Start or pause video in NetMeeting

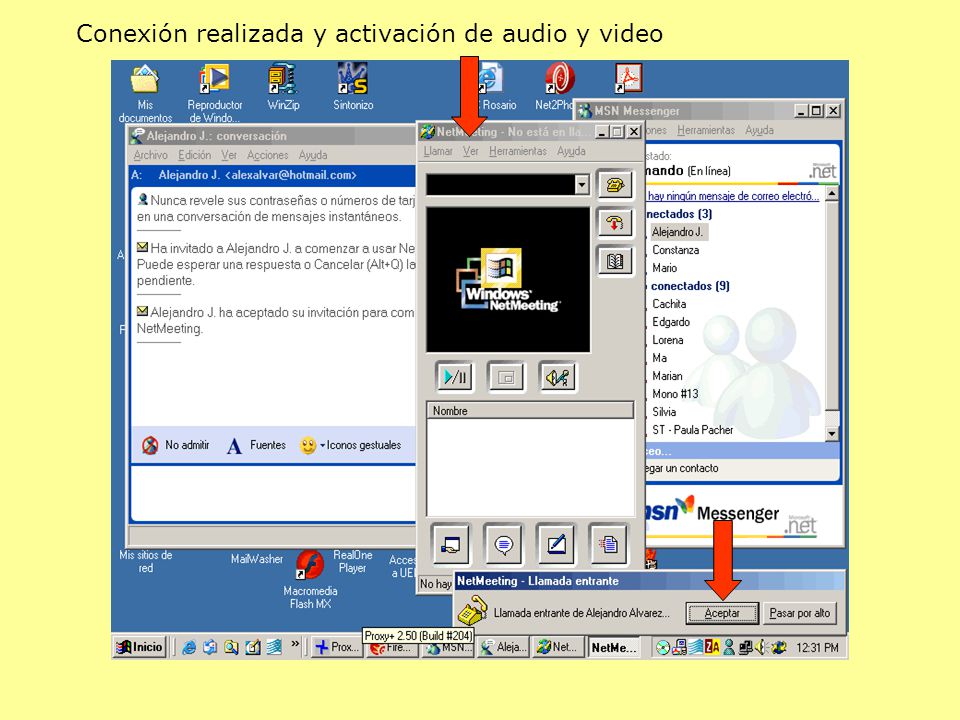pyautogui.click(x=455, y=377)
